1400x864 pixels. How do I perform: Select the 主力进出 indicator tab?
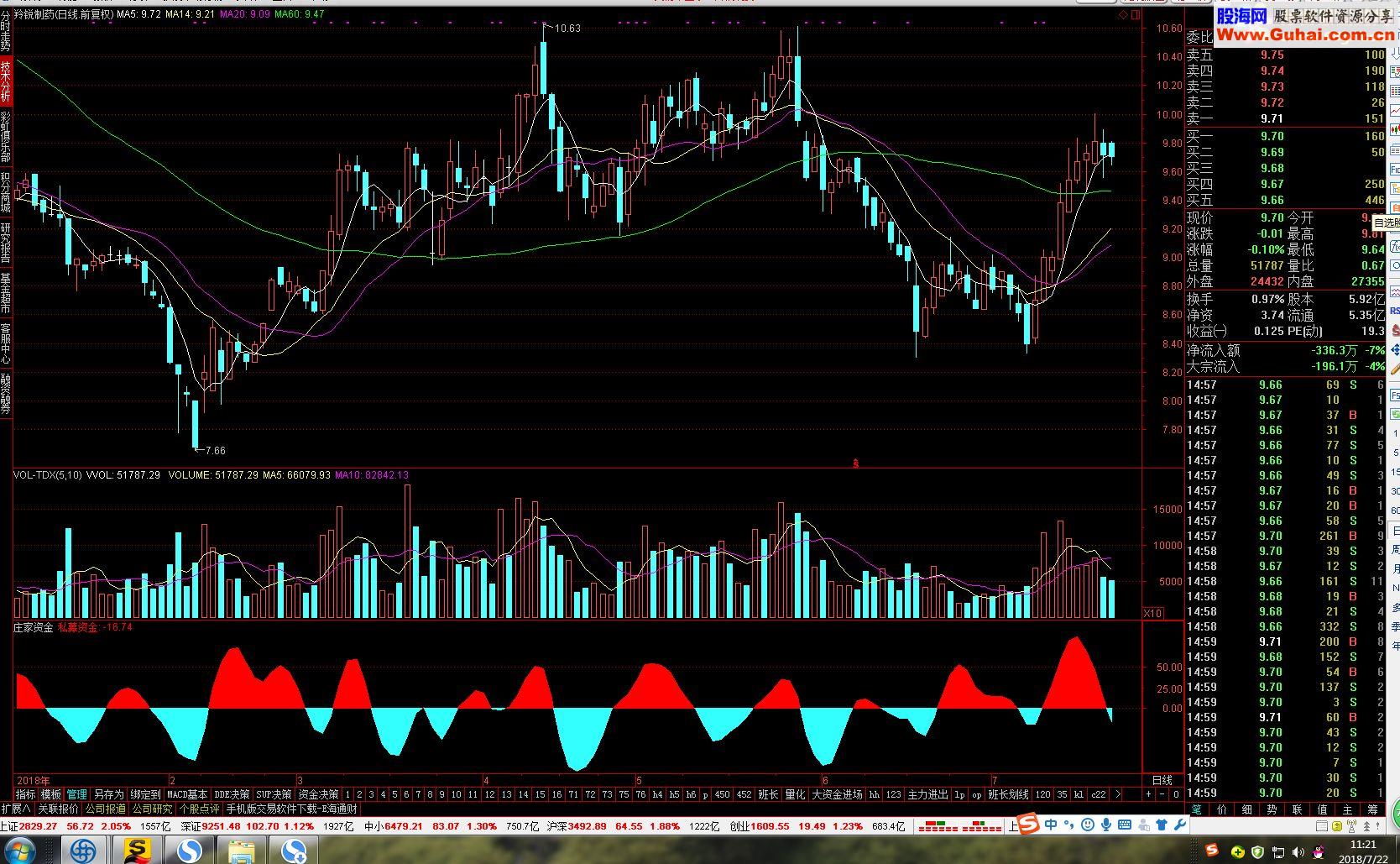click(x=927, y=793)
